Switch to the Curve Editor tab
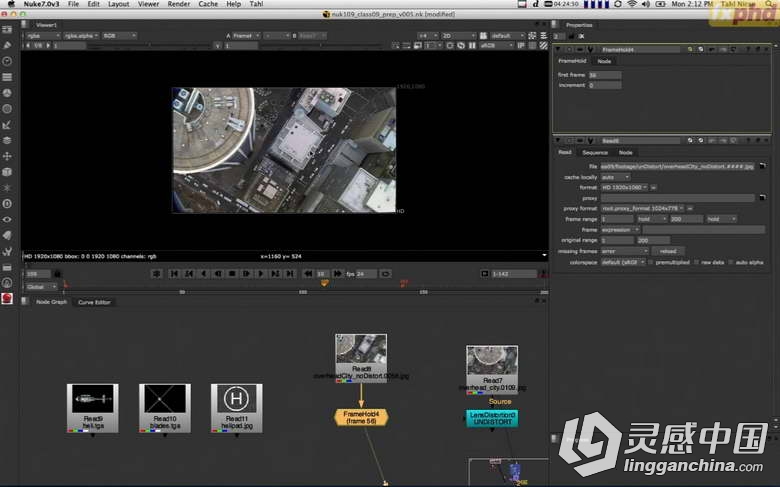 [x=94, y=302]
